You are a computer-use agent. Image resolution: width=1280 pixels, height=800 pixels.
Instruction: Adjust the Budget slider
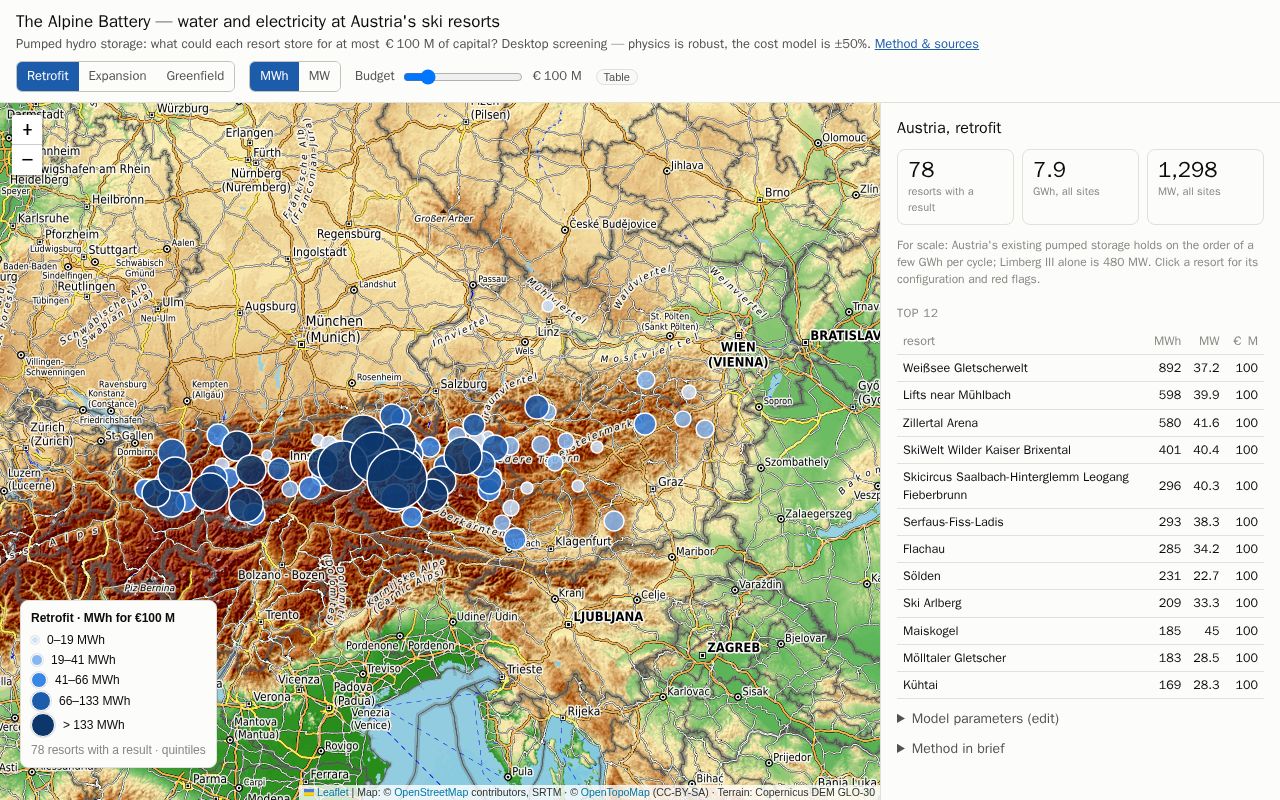pos(464,77)
